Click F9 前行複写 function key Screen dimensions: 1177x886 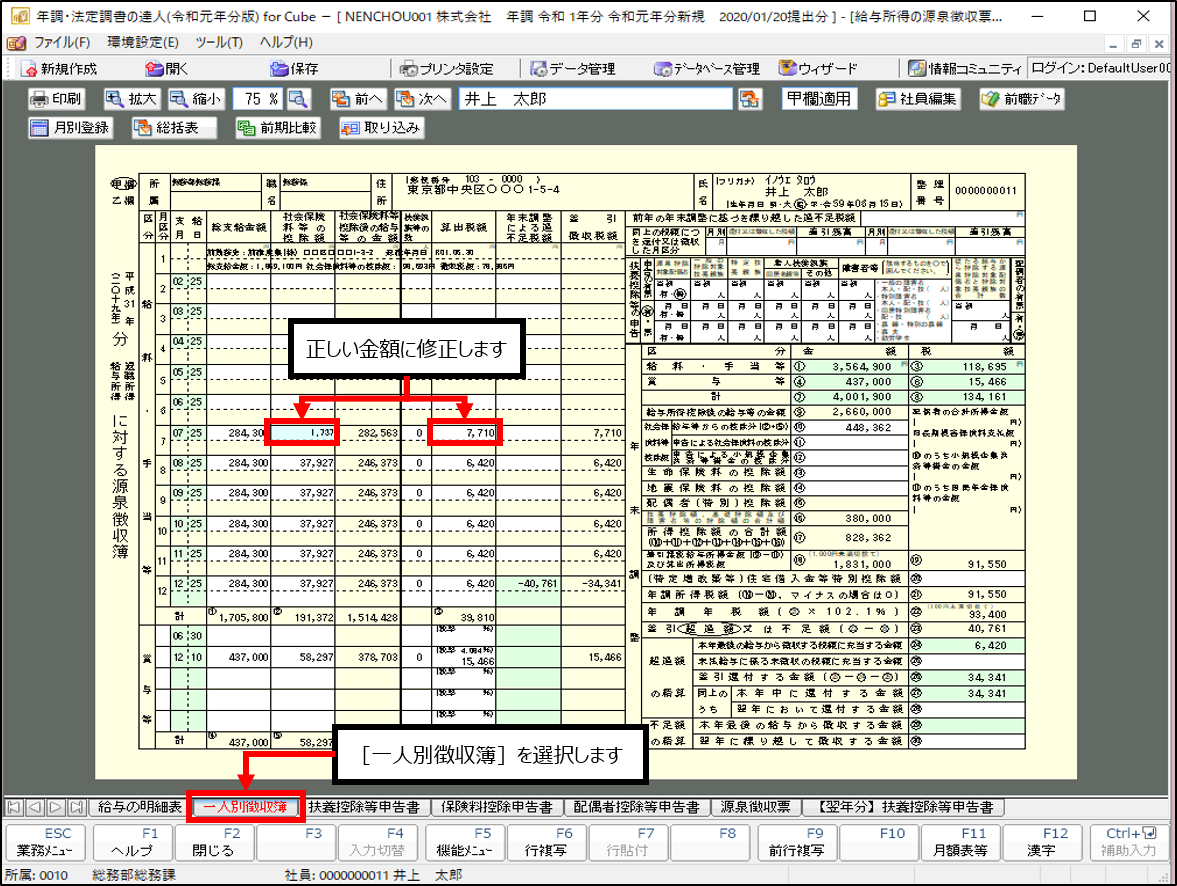pos(797,842)
